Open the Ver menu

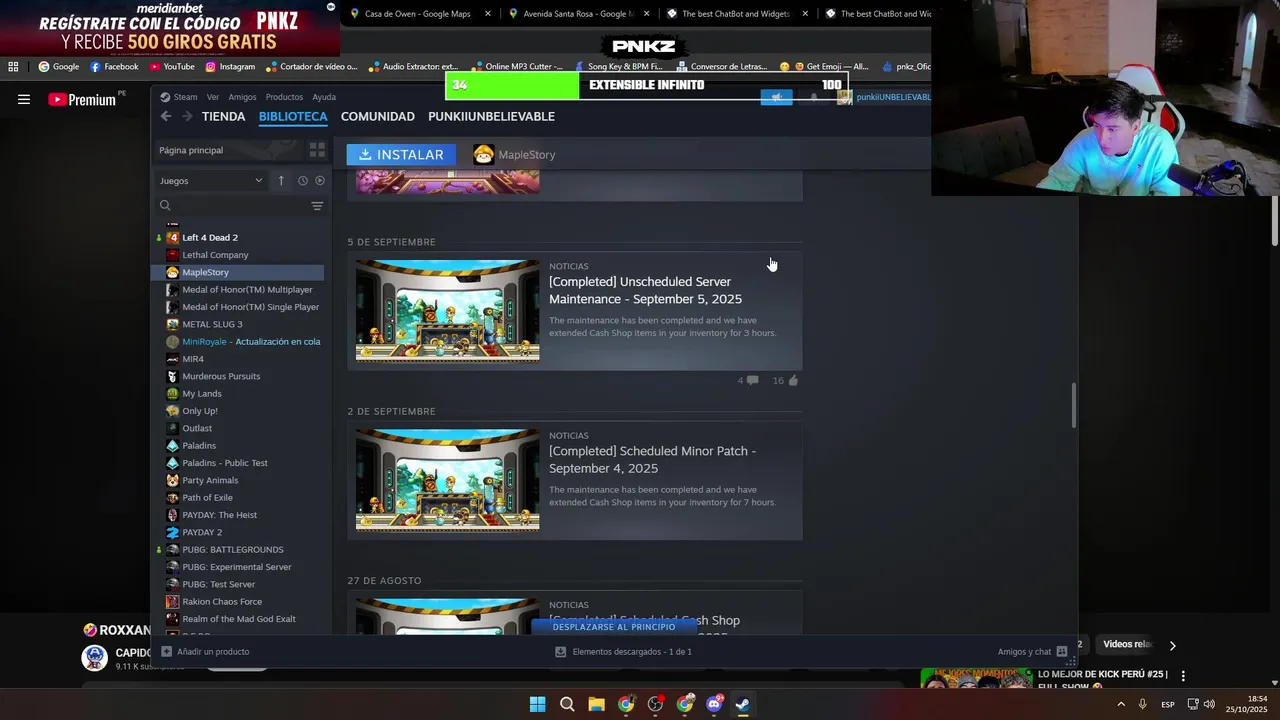[x=213, y=97]
